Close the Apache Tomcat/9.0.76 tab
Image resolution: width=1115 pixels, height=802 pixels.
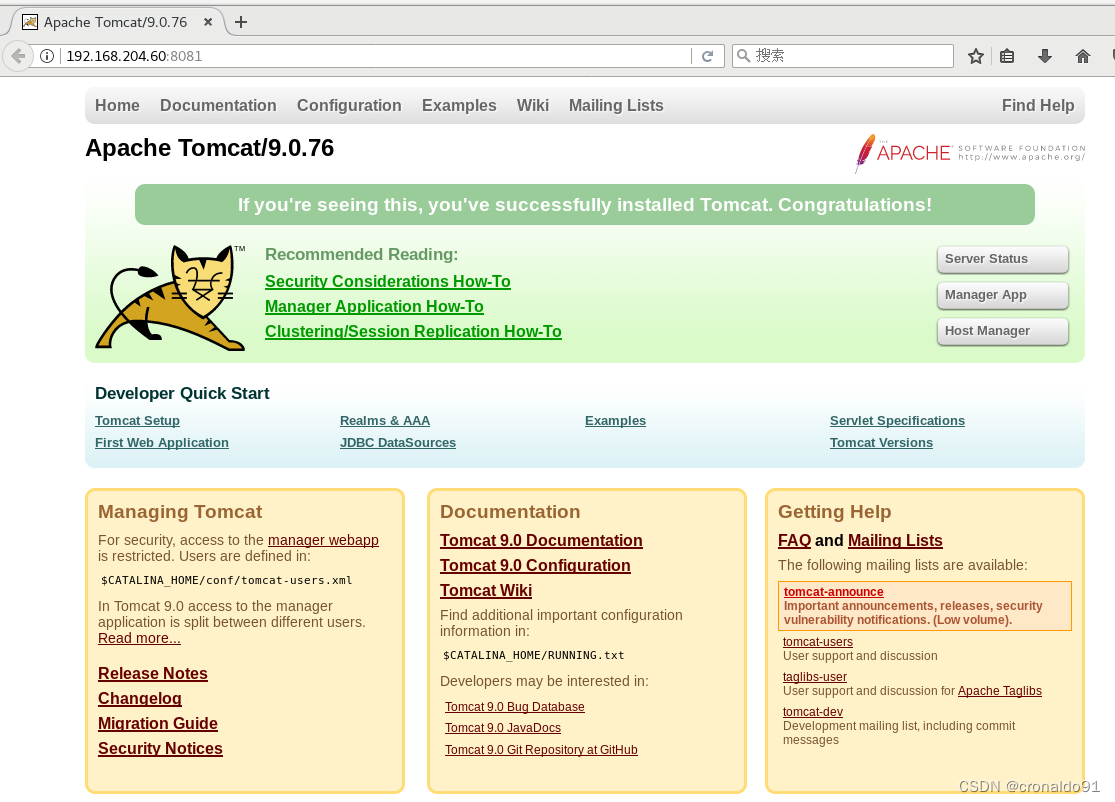click(x=208, y=22)
